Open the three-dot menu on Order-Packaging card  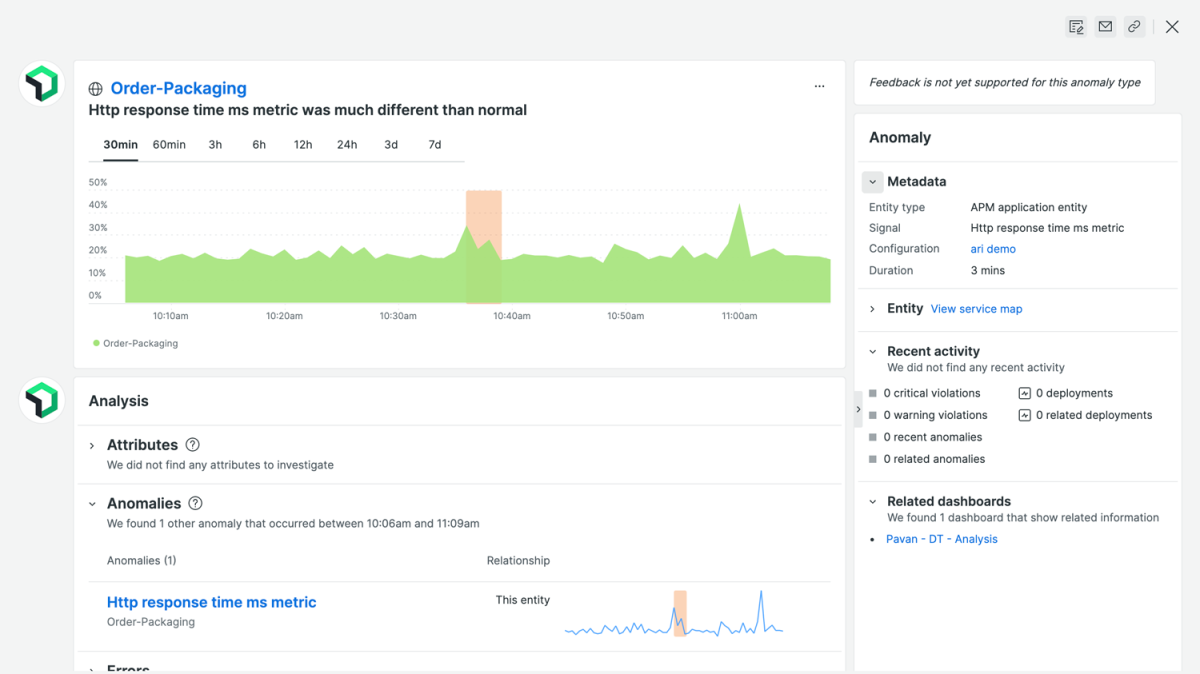coord(819,87)
